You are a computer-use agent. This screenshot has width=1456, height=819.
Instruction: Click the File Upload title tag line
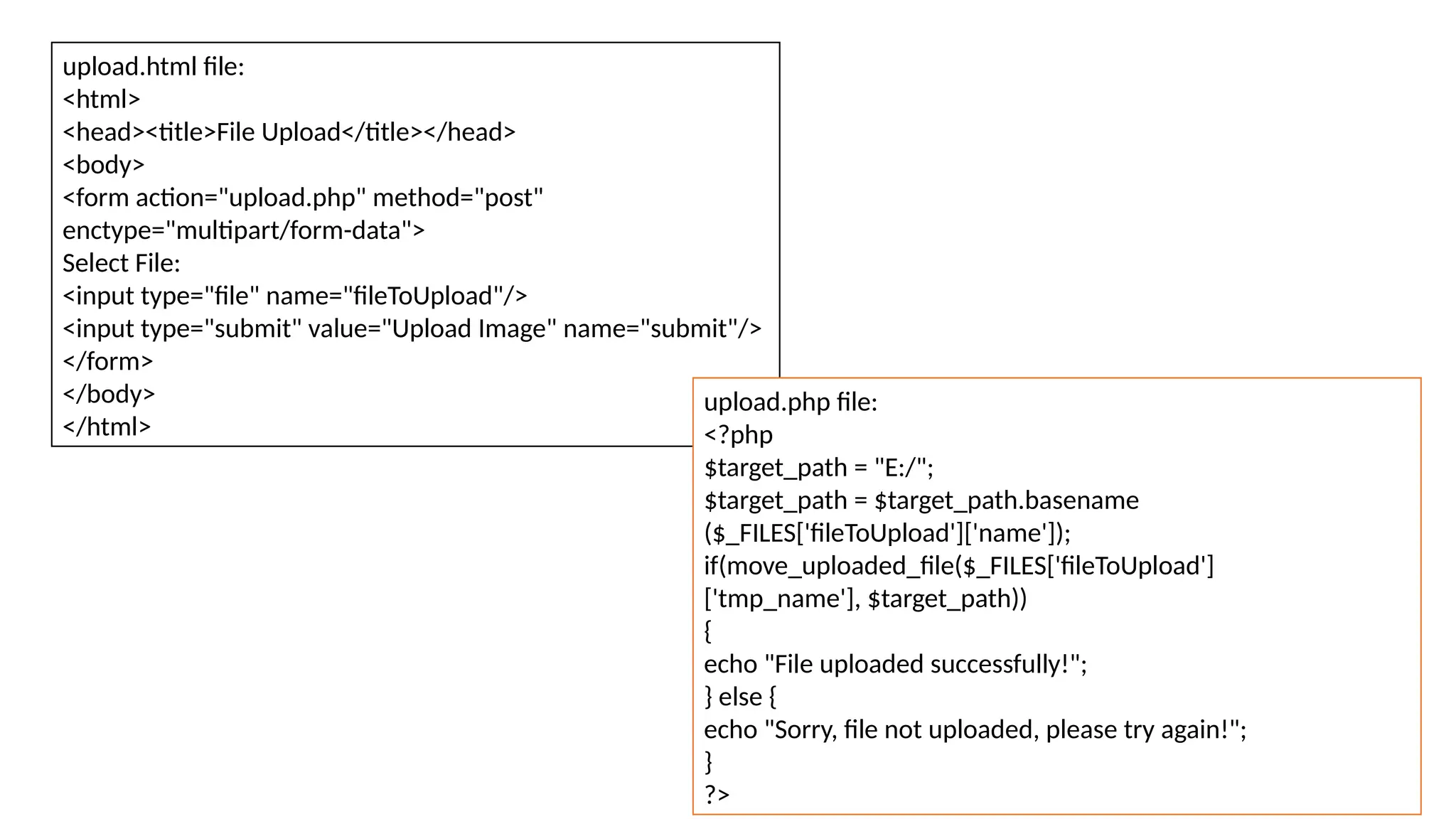point(289,132)
